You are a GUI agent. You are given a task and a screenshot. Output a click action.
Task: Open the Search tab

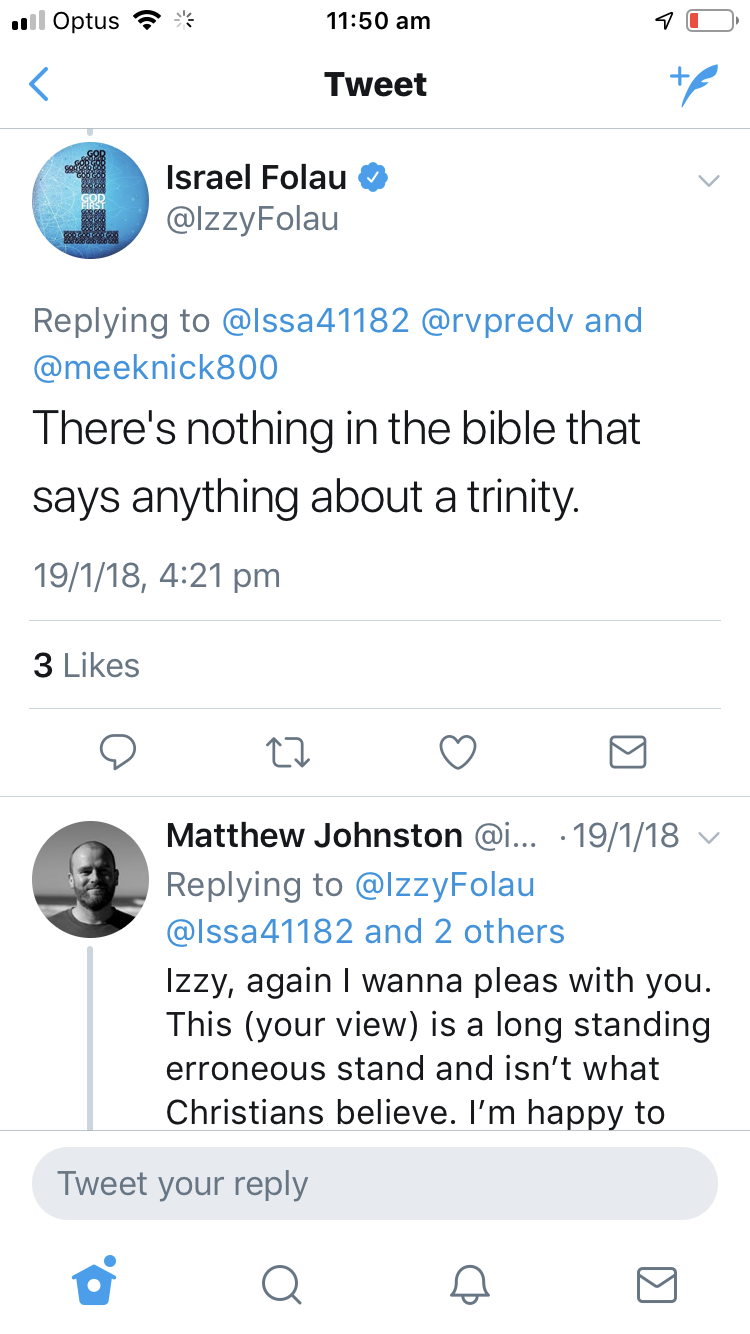(281, 1284)
